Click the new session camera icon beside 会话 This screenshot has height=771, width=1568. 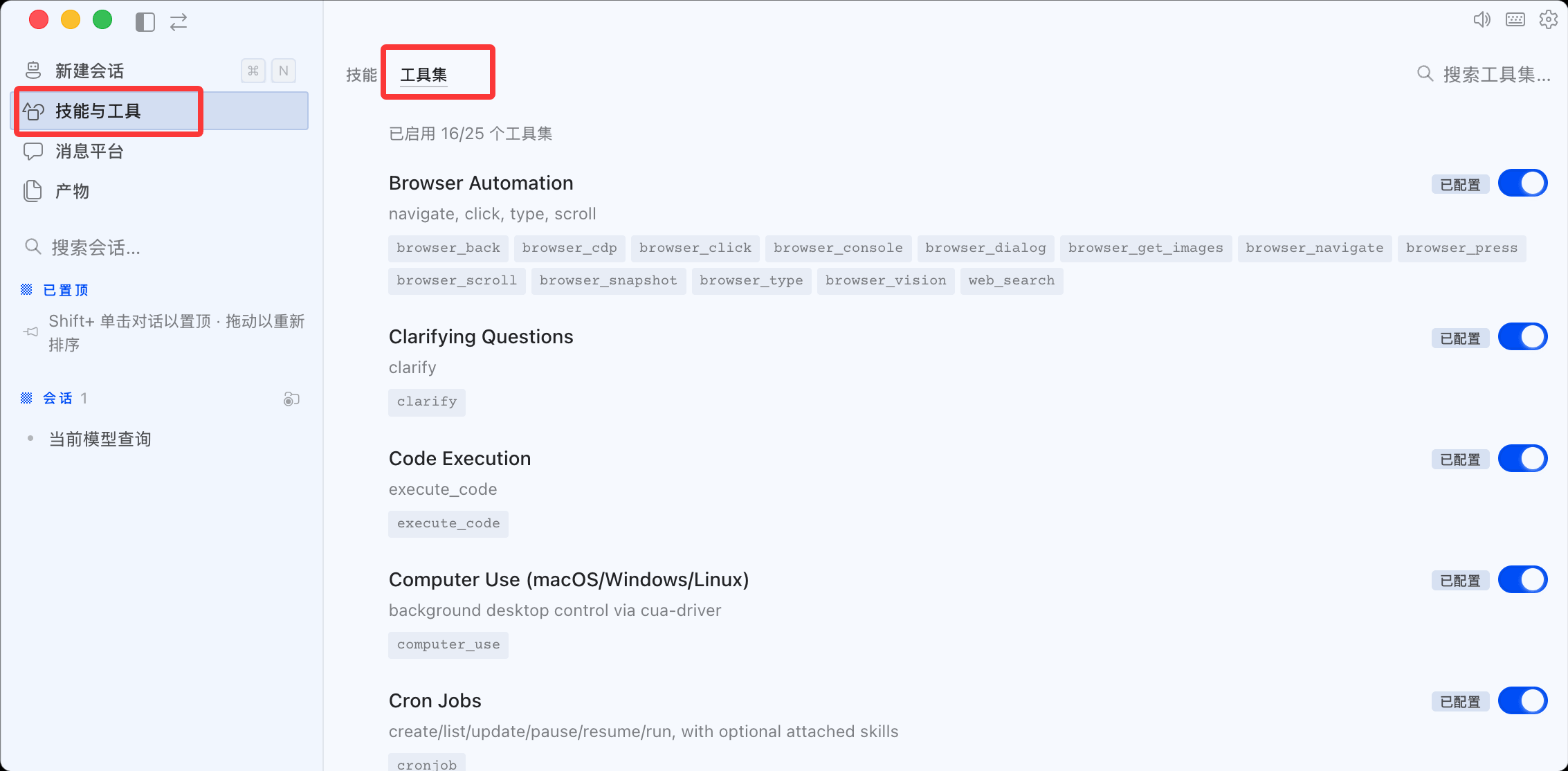[291, 399]
